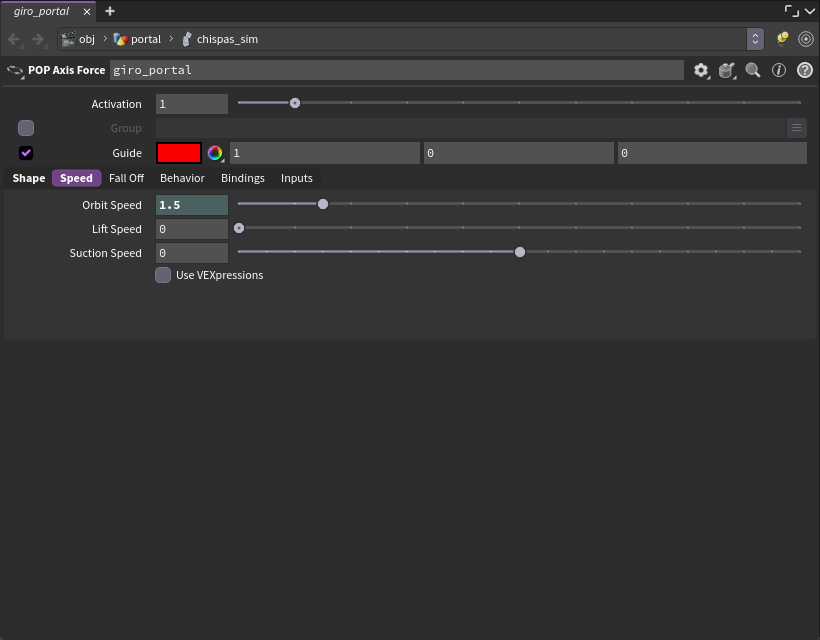Click the Orbit Speed value field
This screenshot has width=820, height=640.
[192, 205]
